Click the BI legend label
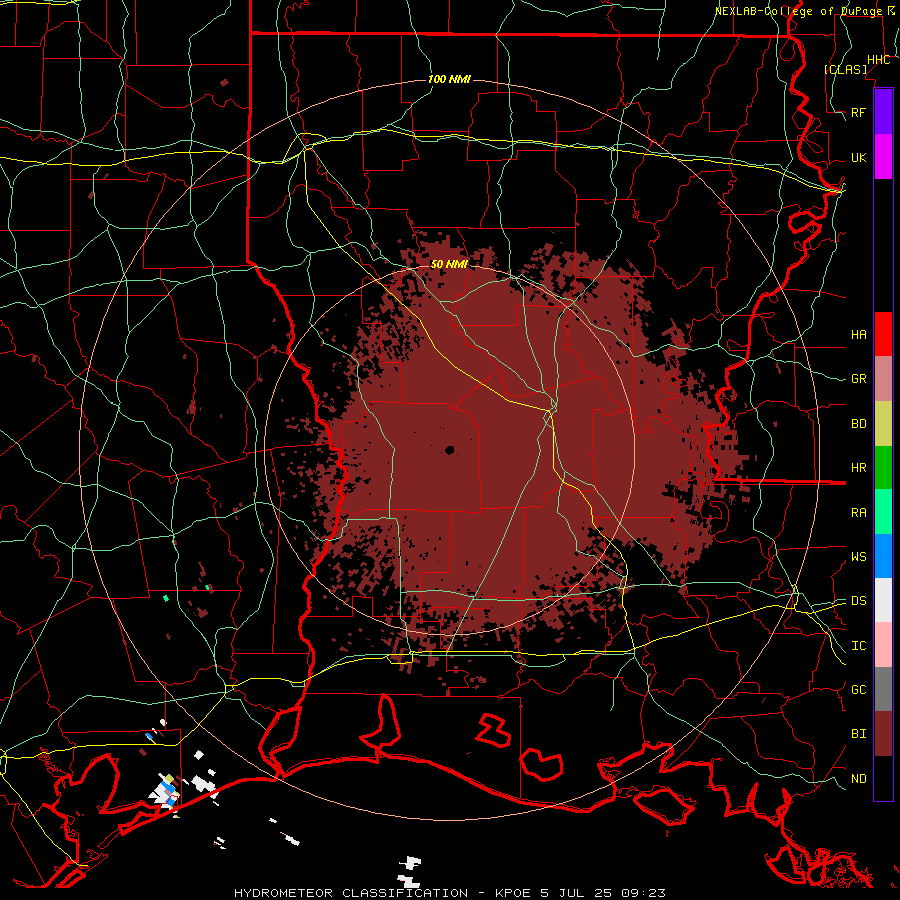The width and height of the screenshot is (900, 900). coord(858,734)
